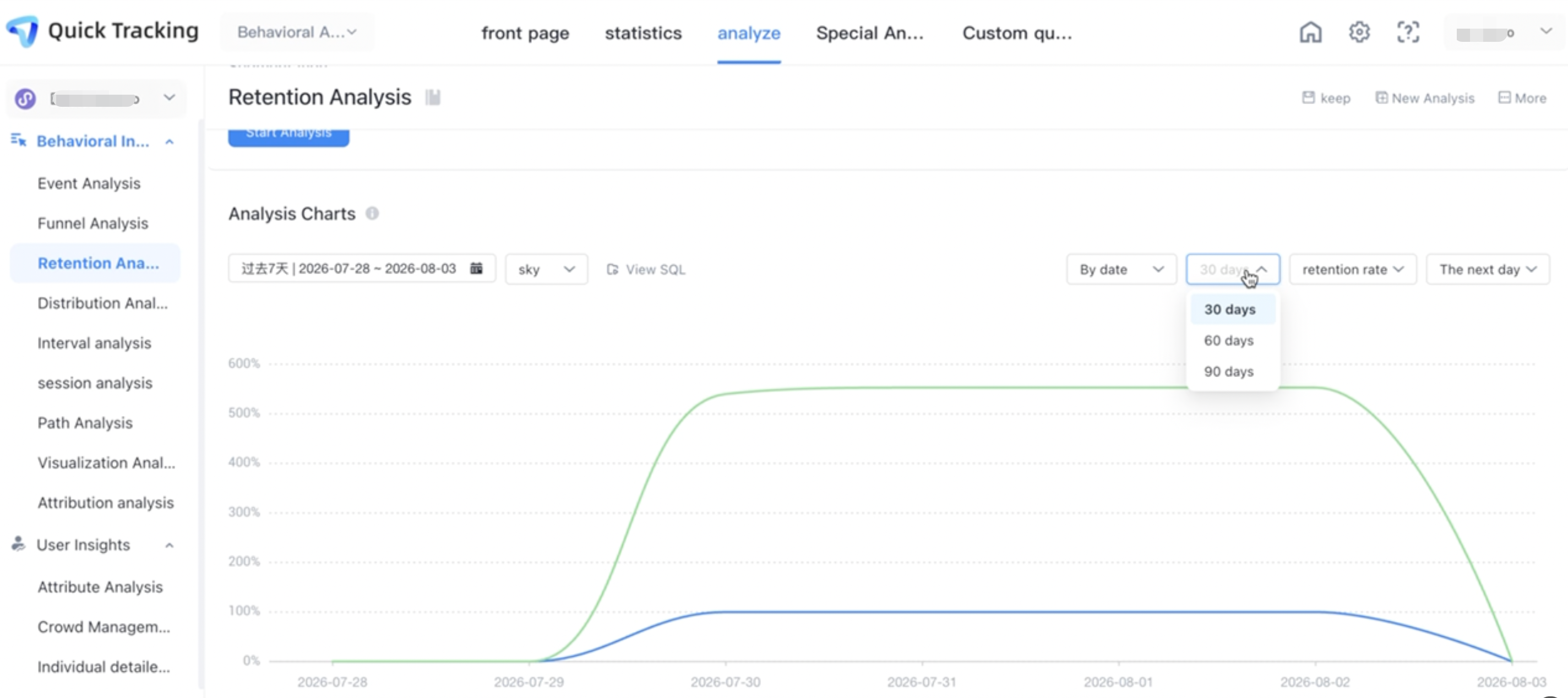Image resolution: width=1568 pixels, height=698 pixels.
Task: Open Distribution Anal... in sidebar
Action: pyautogui.click(x=102, y=303)
